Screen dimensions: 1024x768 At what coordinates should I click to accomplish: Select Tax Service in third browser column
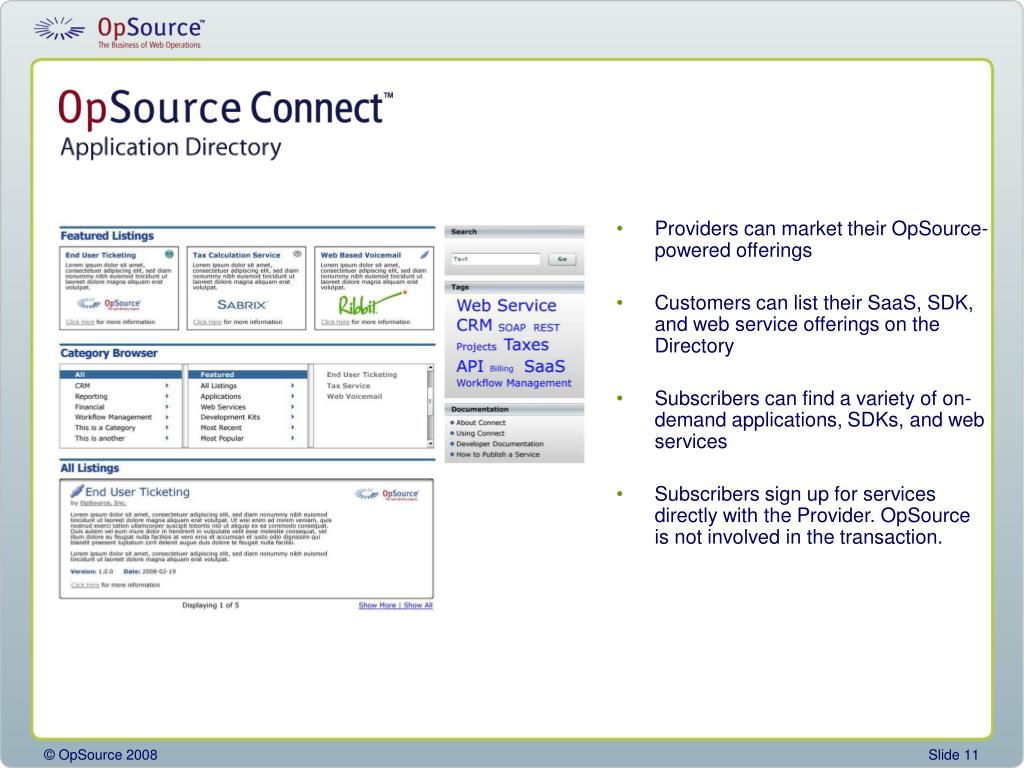click(348, 386)
